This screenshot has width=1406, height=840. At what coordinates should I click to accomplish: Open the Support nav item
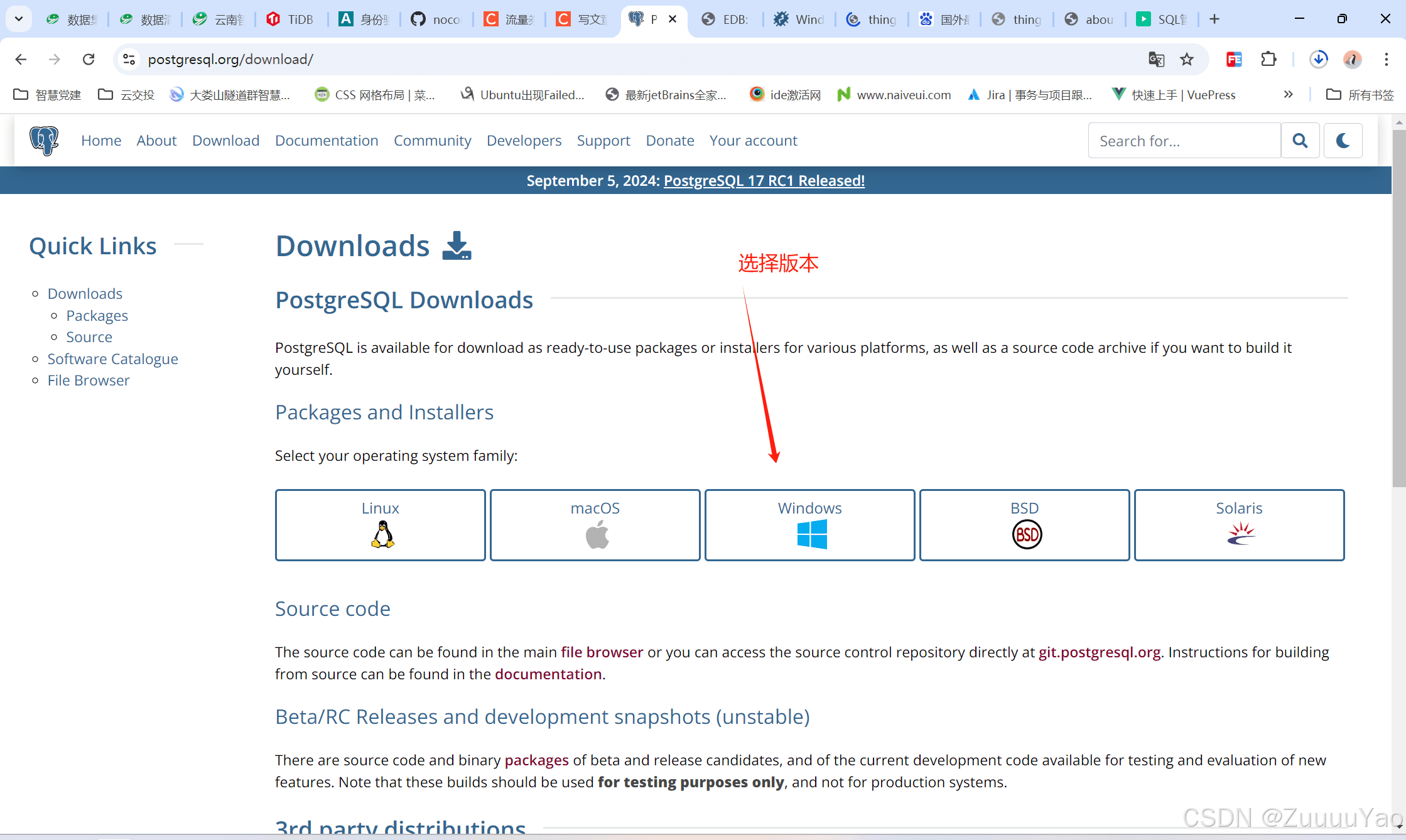point(603,141)
